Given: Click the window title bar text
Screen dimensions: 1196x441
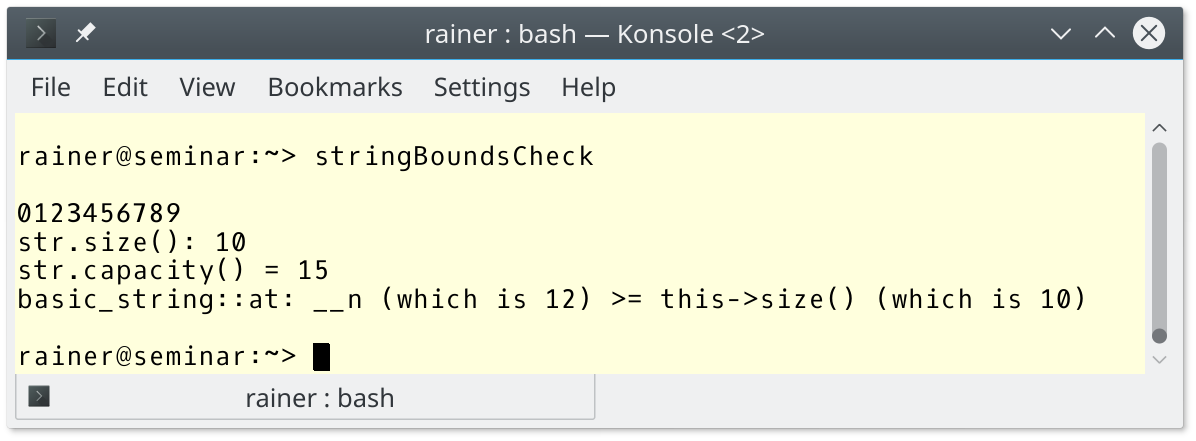Looking at the screenshot, I should (595, 34).
